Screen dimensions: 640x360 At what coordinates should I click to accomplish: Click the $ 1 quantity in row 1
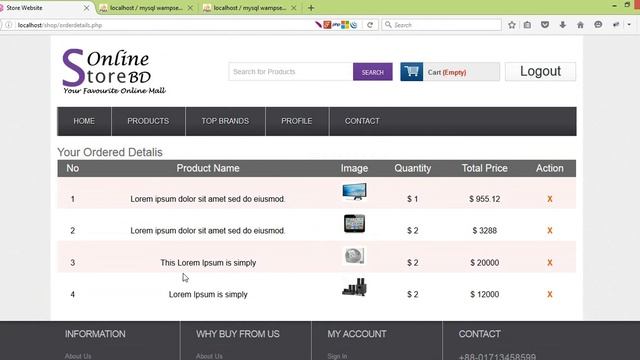tap(413, 199)
